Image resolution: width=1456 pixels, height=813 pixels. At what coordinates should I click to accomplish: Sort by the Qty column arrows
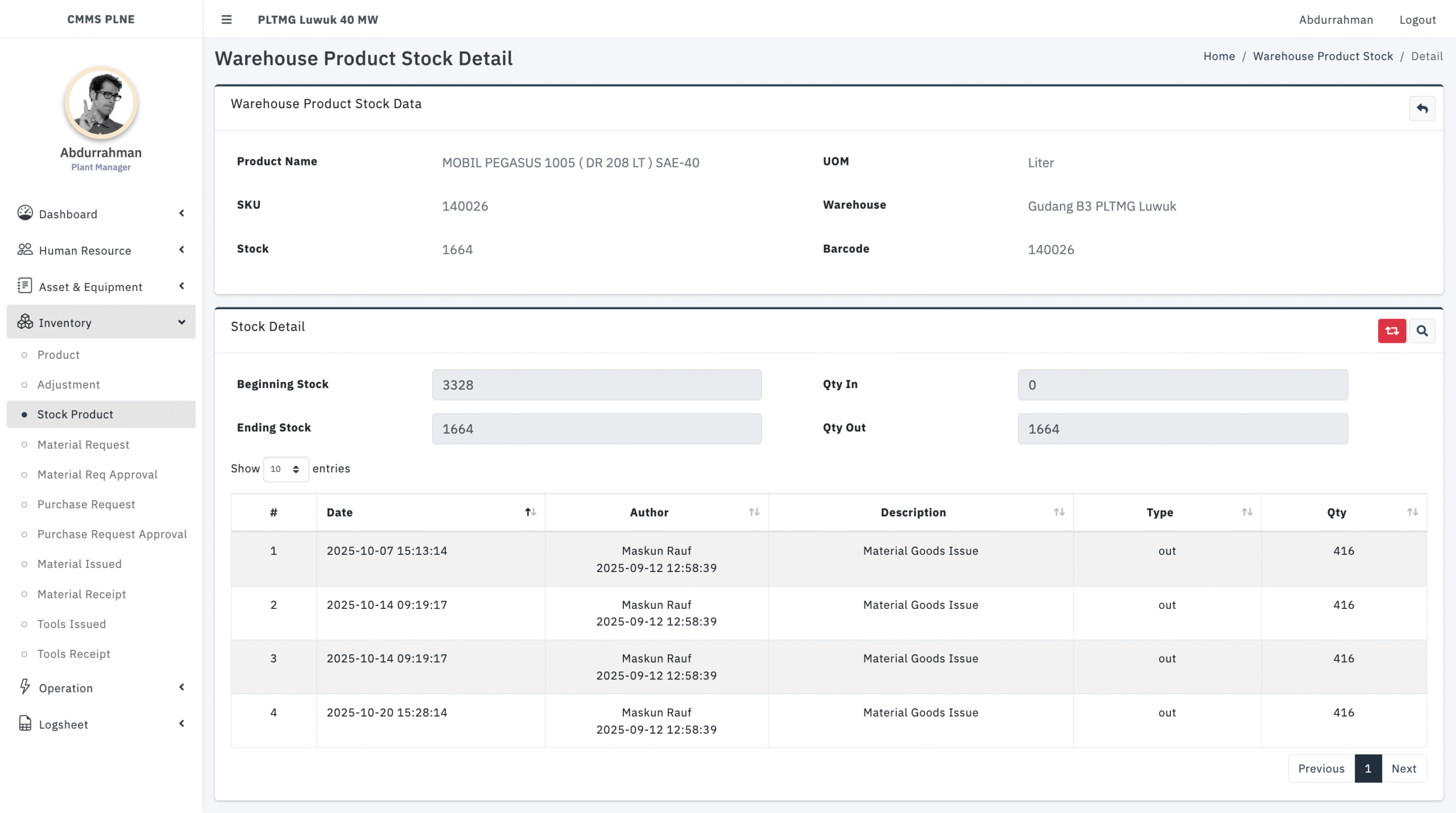[x=1412, y=512]
